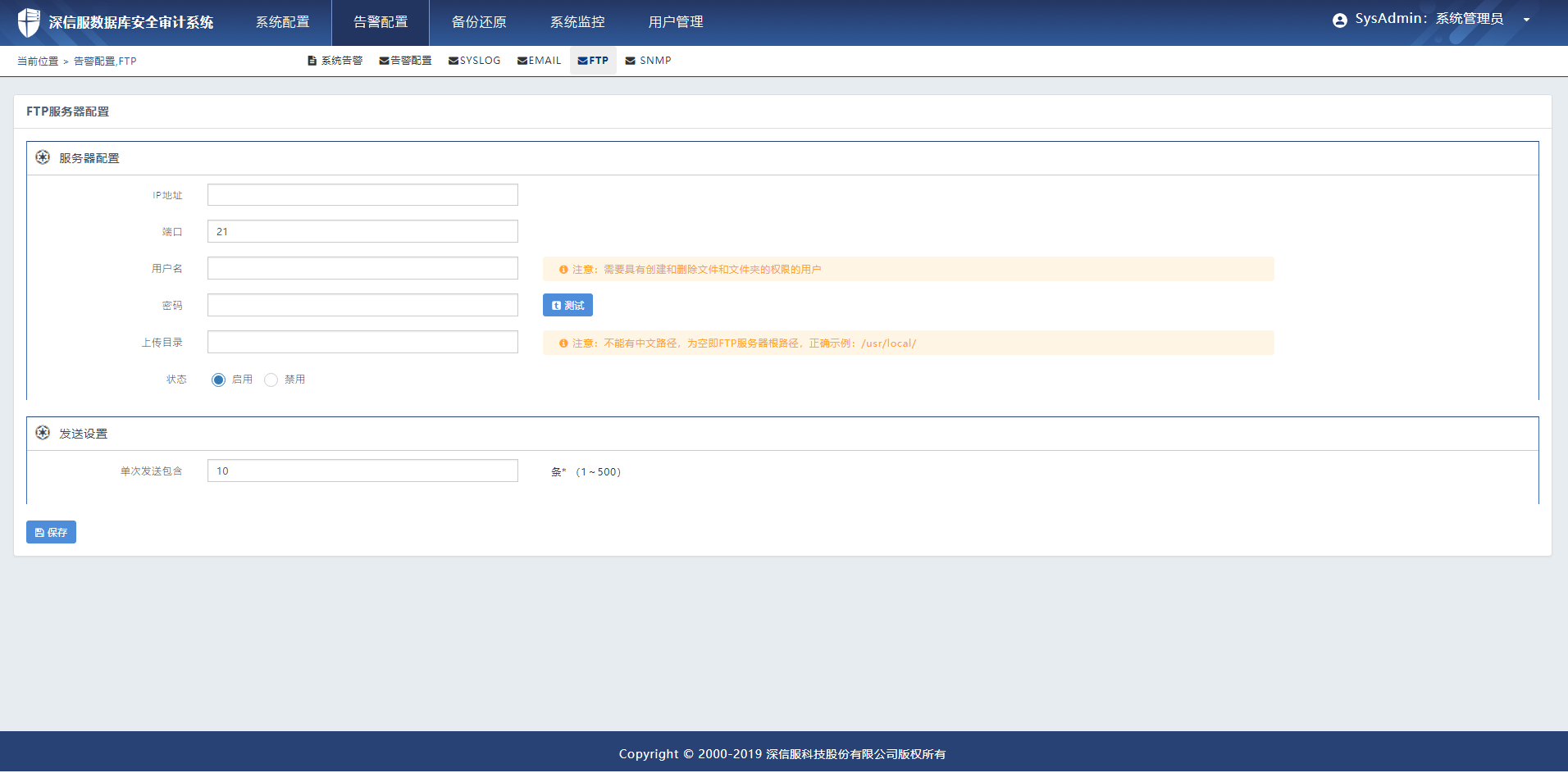Click the shield logo icon

[x=29, y=22]
